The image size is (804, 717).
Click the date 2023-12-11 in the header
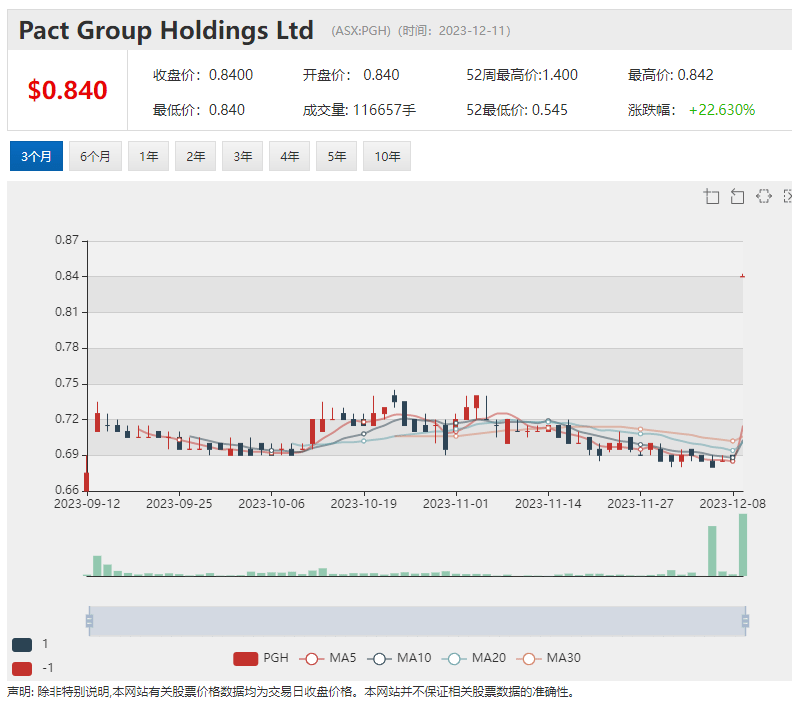(x=472, y=31)
